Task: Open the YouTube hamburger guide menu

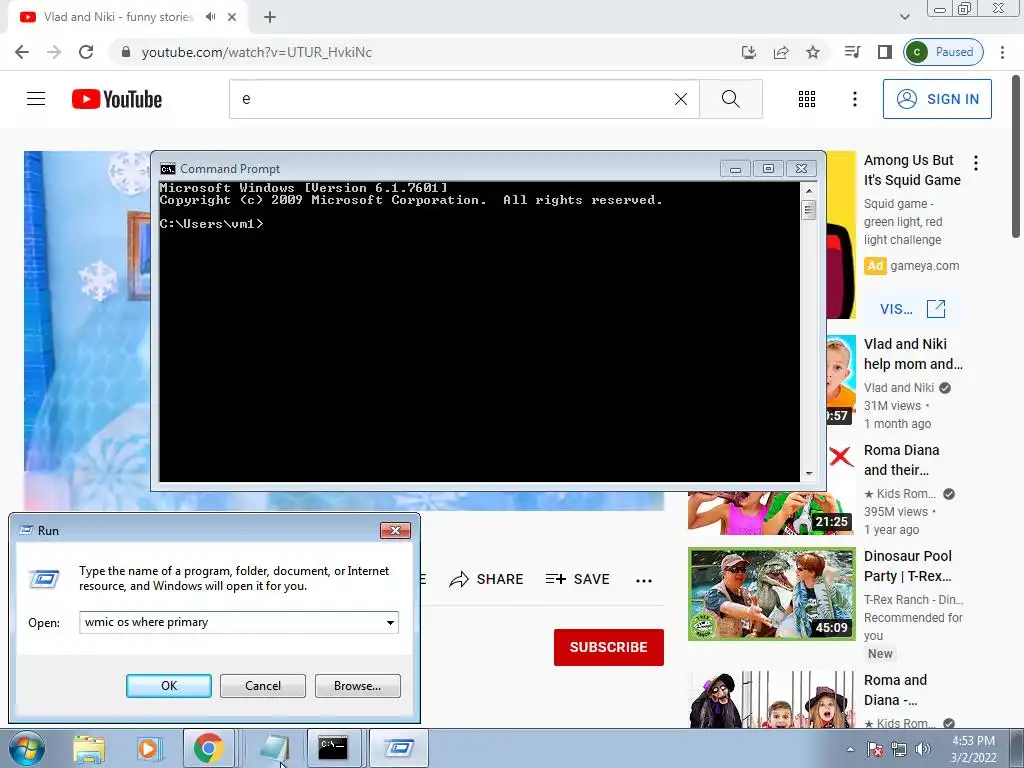Action: (x=36, y=99)
